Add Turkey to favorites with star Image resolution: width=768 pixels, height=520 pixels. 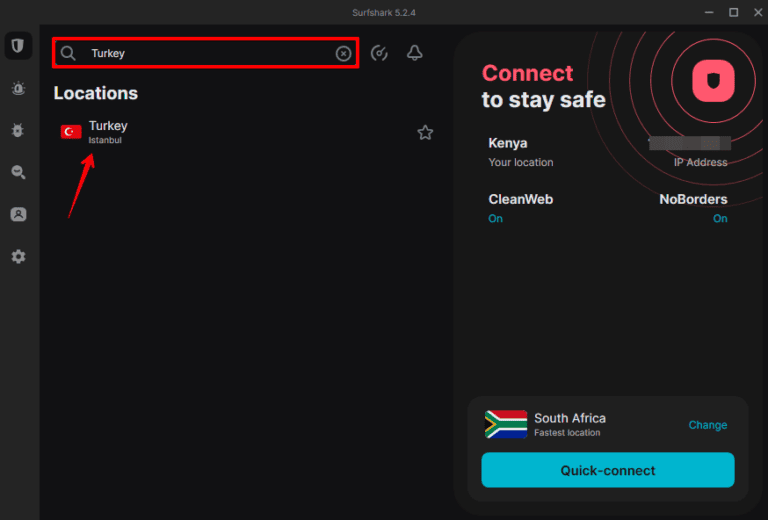click(425, 132)
